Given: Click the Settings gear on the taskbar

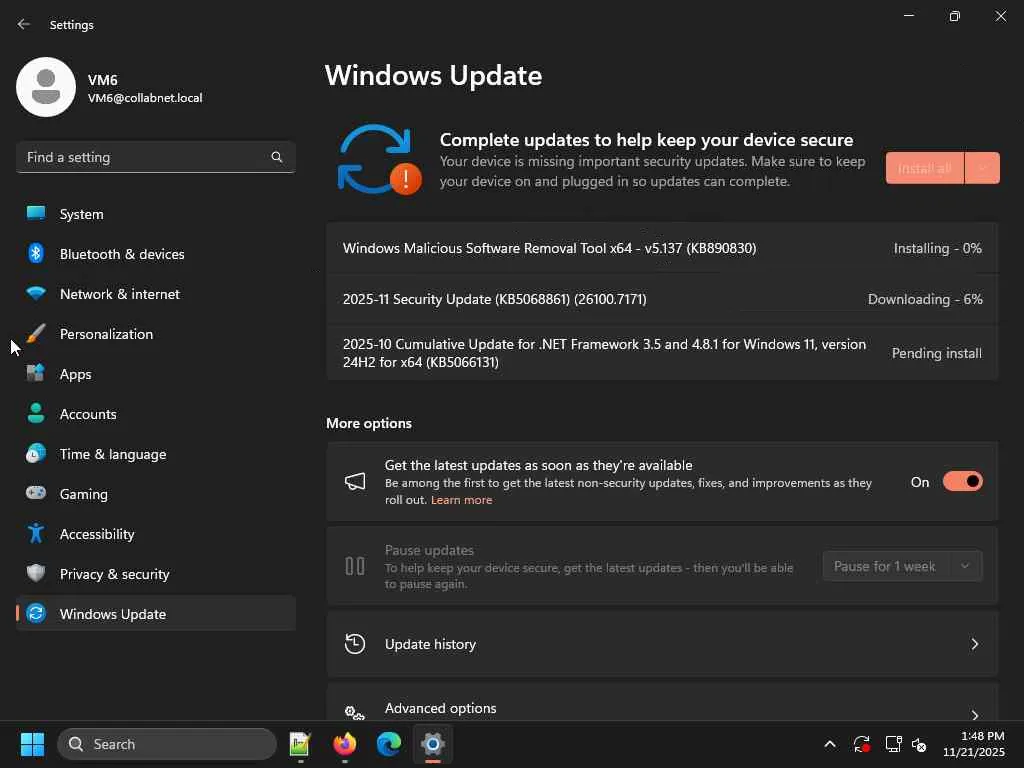Looking at the screenshot, I should 432,744.
